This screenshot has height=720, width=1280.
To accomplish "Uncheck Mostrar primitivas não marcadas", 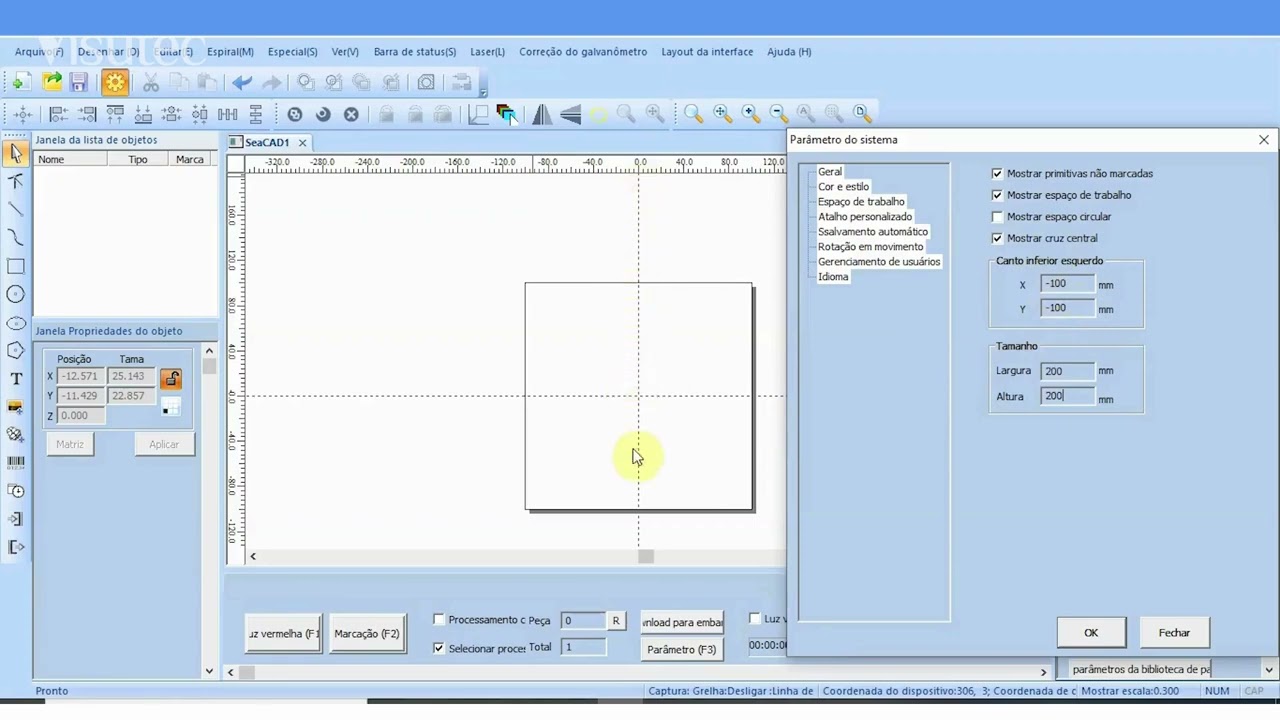I will (x=997, y=174).
